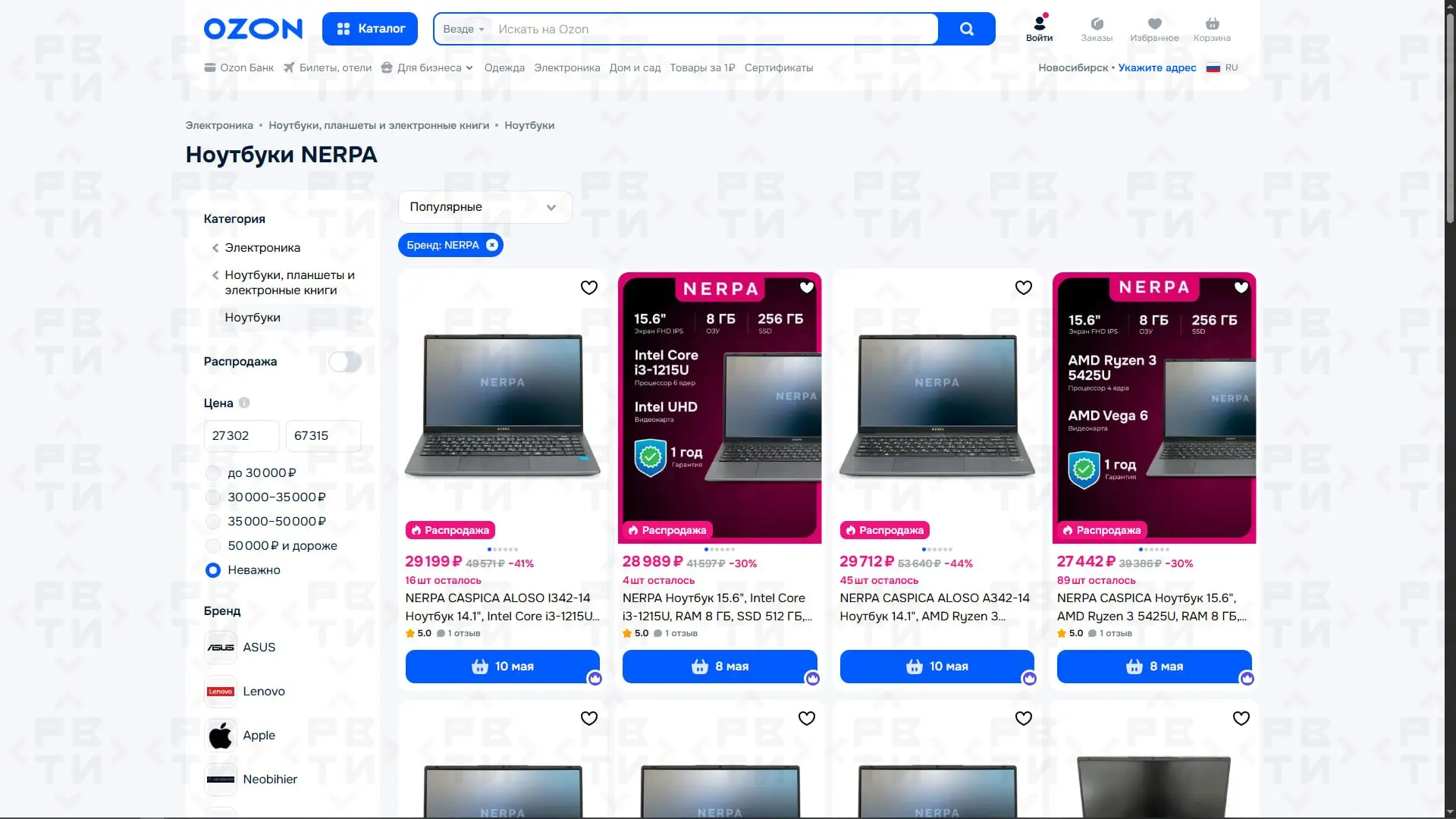Favorite the NERPA Intel Core i3-1215U 15.6 laptop

(x=807, y=287)
